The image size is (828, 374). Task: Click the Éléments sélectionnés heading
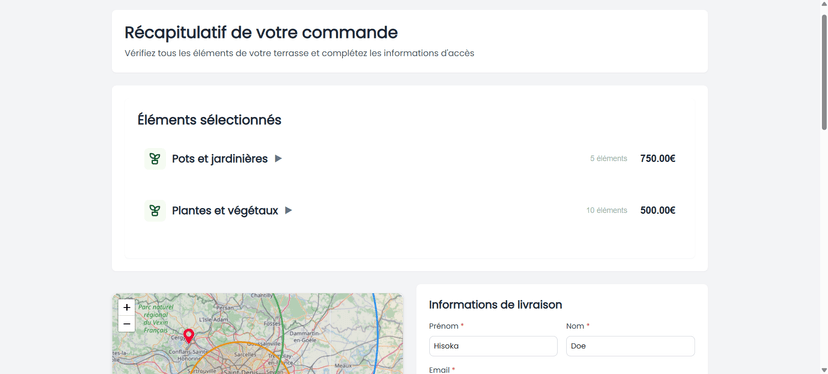(209, 120)
